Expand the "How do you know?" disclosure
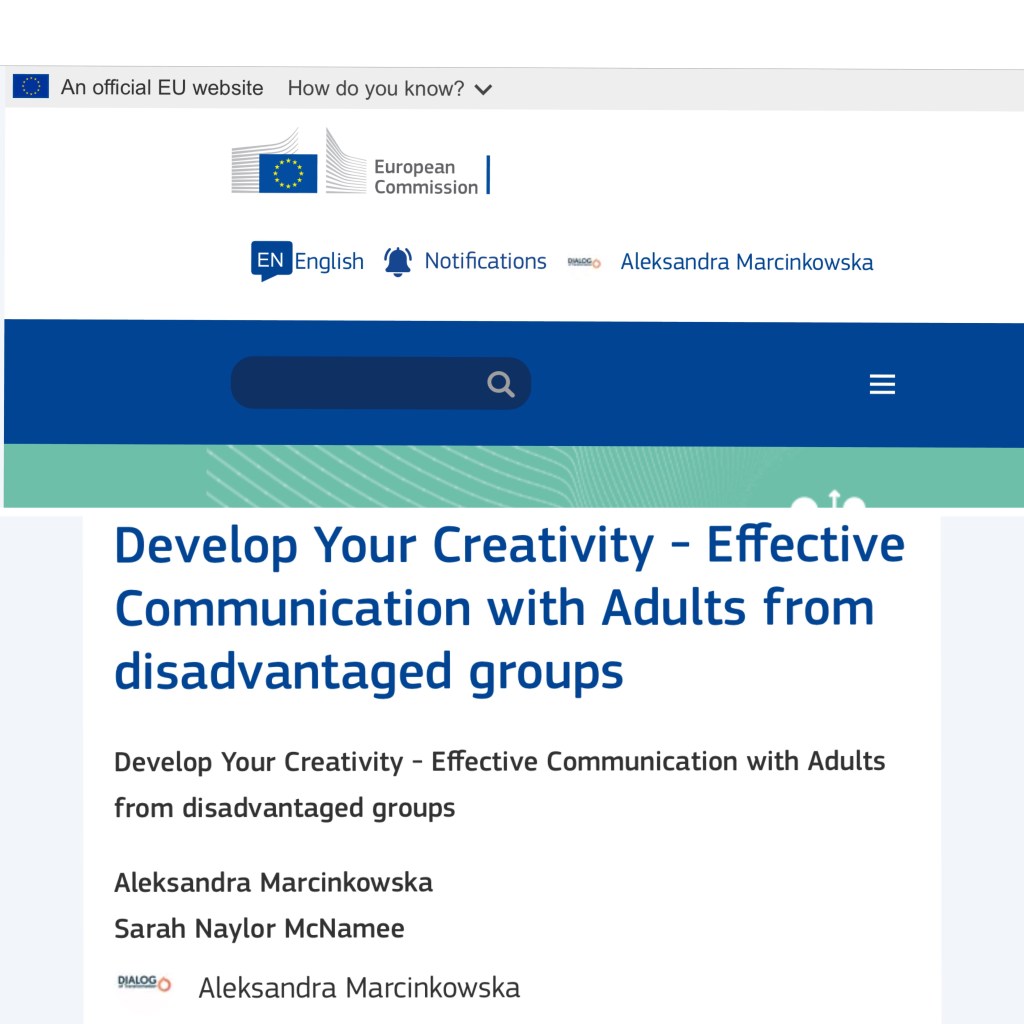The width and height of the screenshot is (1024, 1024). tap(376, 89)
